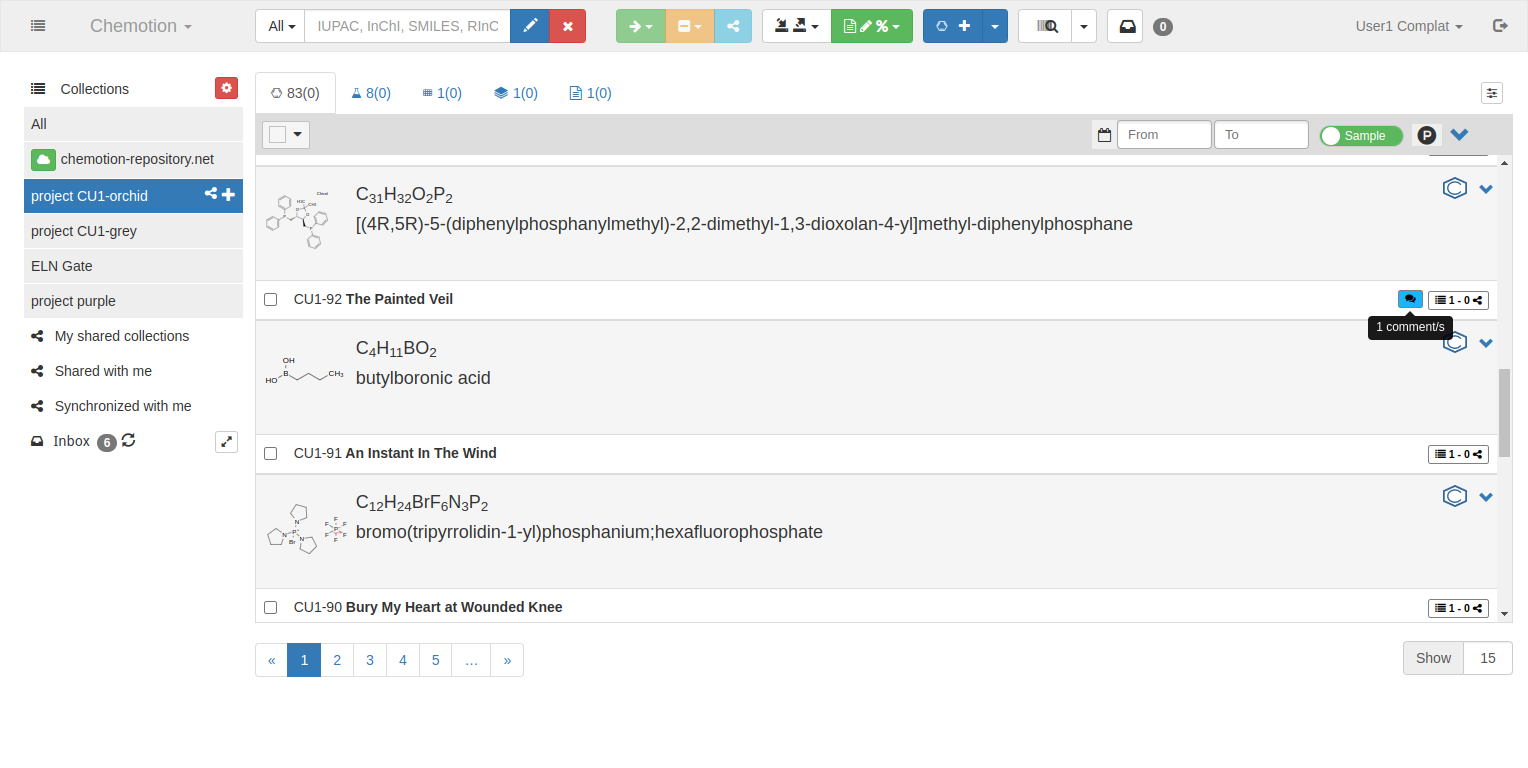Screen dimensions: 1528x768
Task: Open the All search scope dropdown
Action: pos(280,26)
